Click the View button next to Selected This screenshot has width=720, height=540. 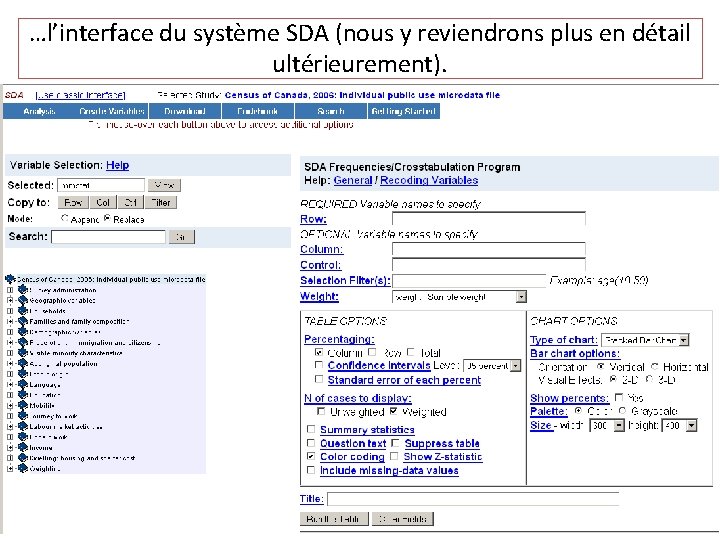[x=164, y=186]
